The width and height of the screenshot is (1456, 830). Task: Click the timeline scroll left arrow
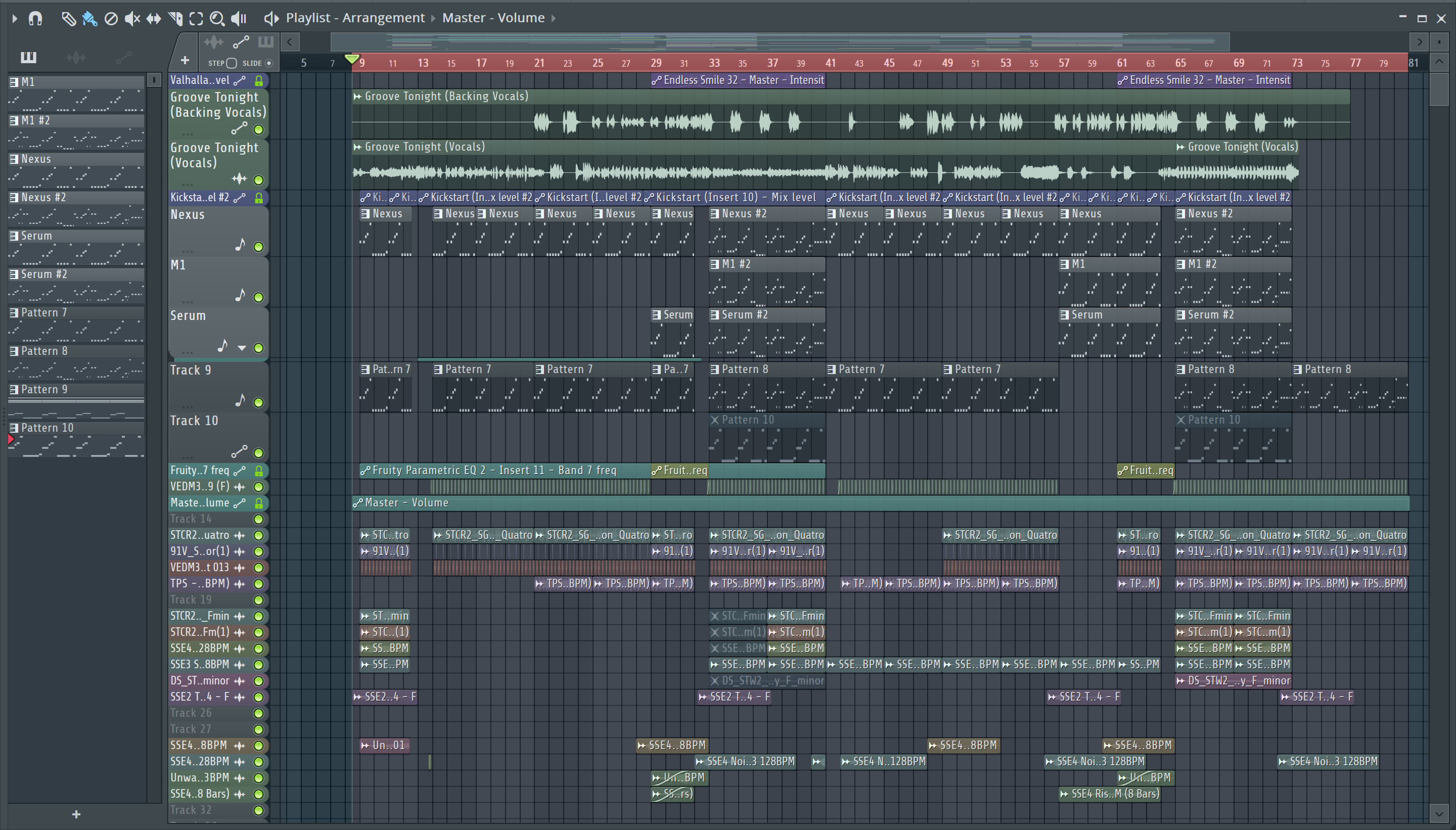[290, 41]
